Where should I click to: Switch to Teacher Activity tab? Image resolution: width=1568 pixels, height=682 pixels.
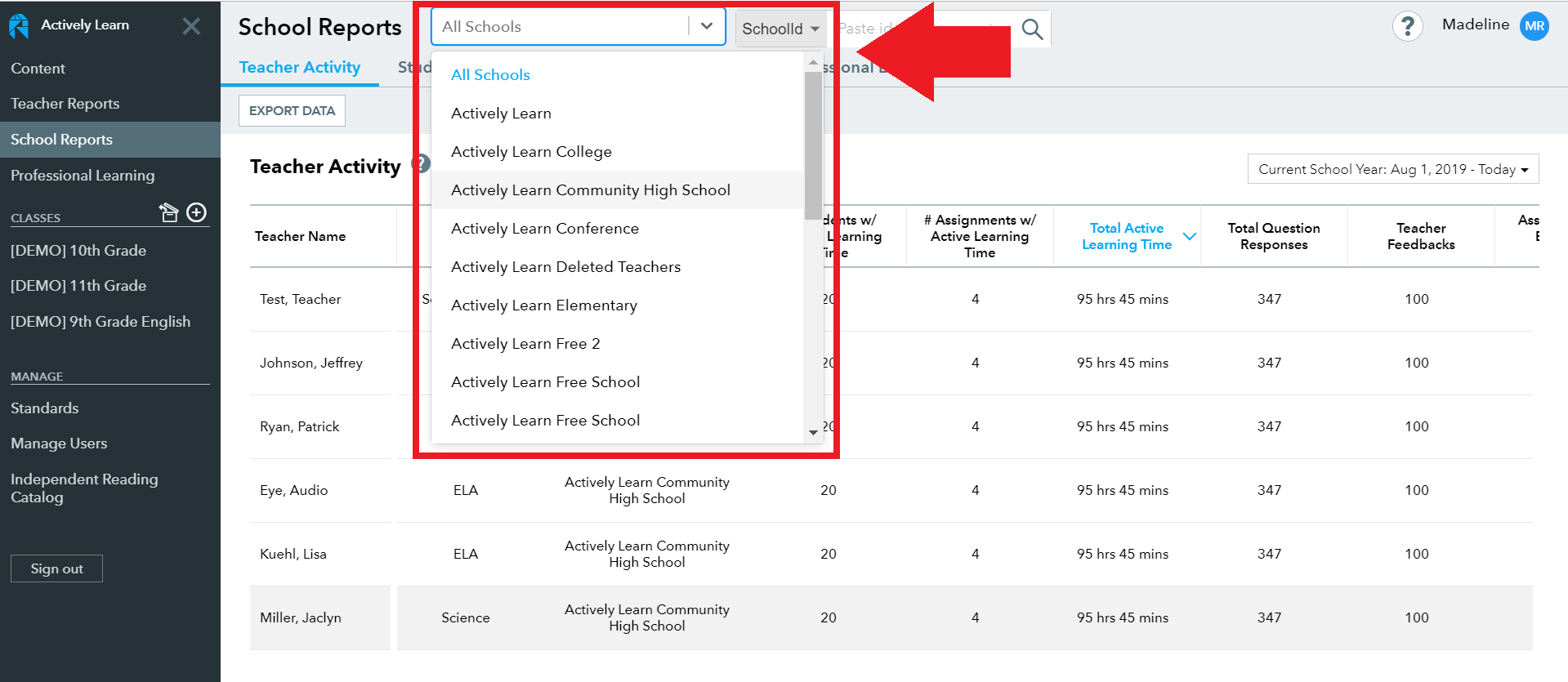pos(300,68)
